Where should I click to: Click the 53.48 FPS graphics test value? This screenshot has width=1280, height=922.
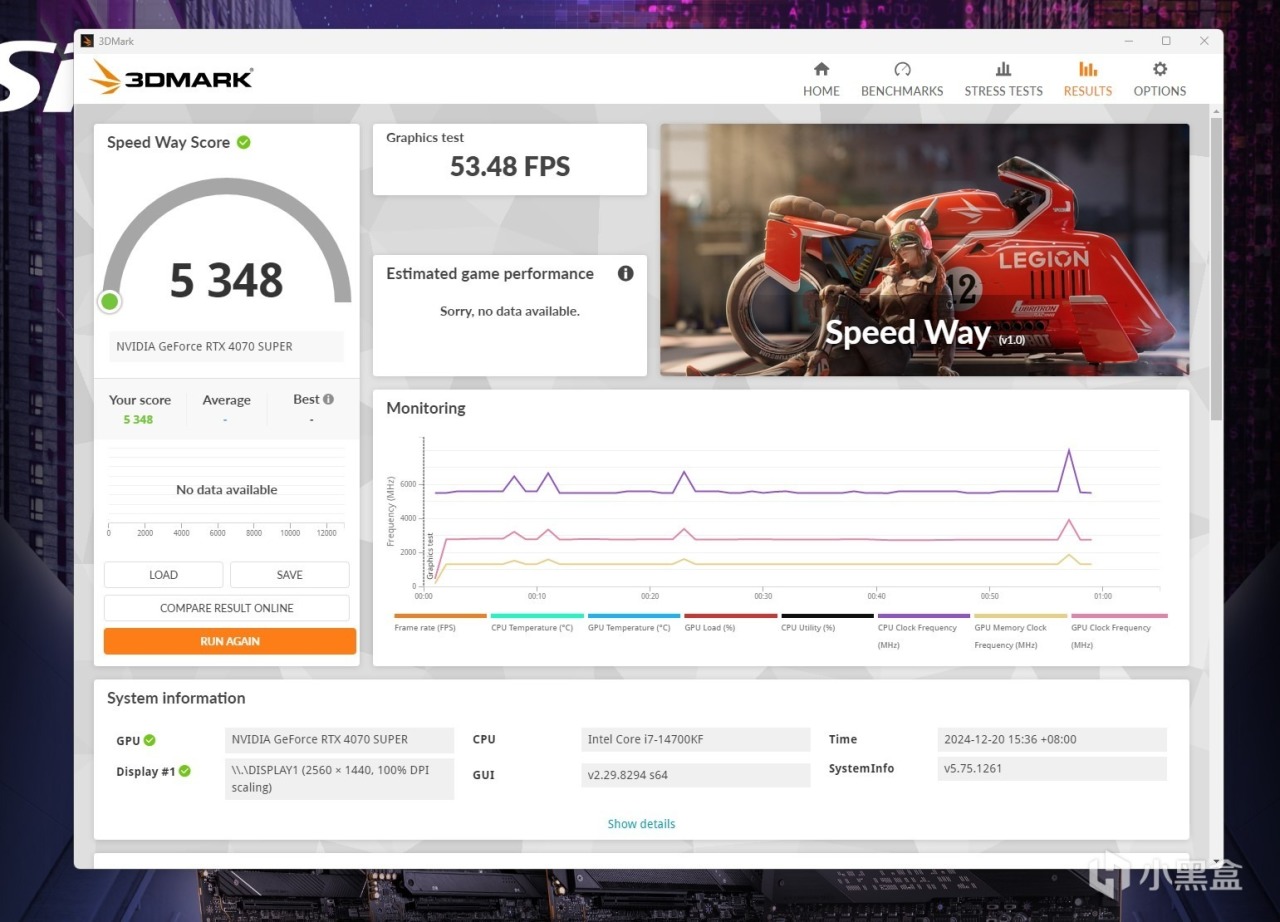click(510, 167)
